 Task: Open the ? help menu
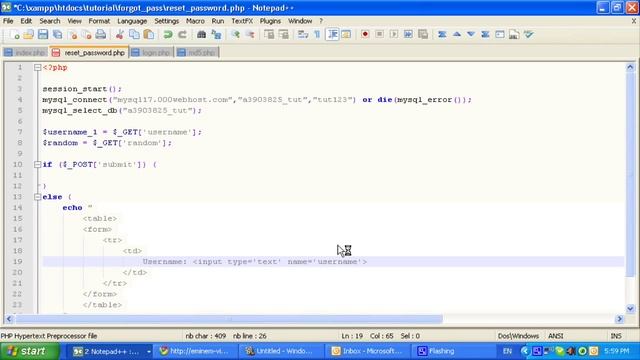pyautogui.click(x=321, y=21)
